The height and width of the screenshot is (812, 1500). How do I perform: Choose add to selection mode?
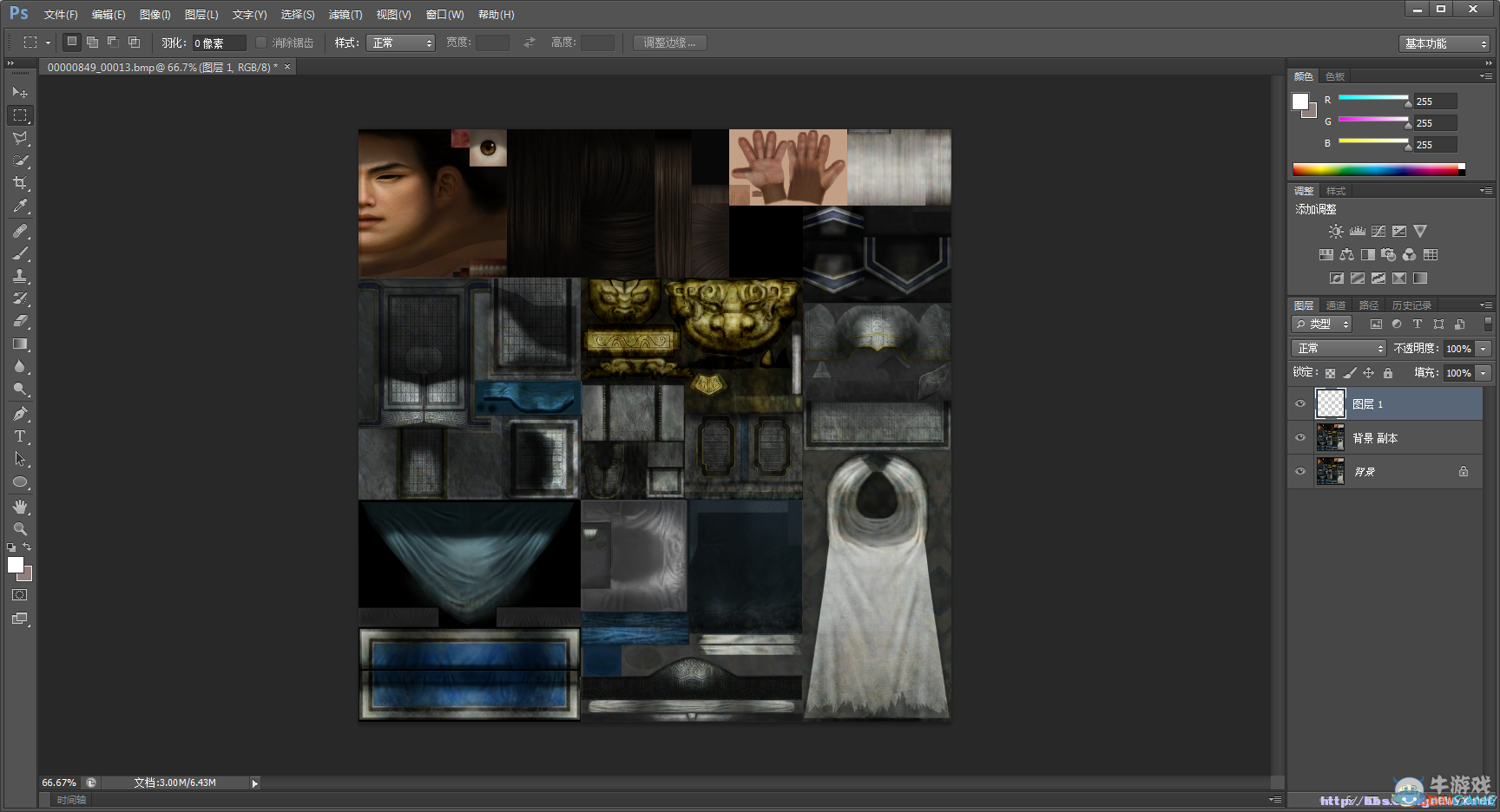pyautogui.click(x=92, y=42)
